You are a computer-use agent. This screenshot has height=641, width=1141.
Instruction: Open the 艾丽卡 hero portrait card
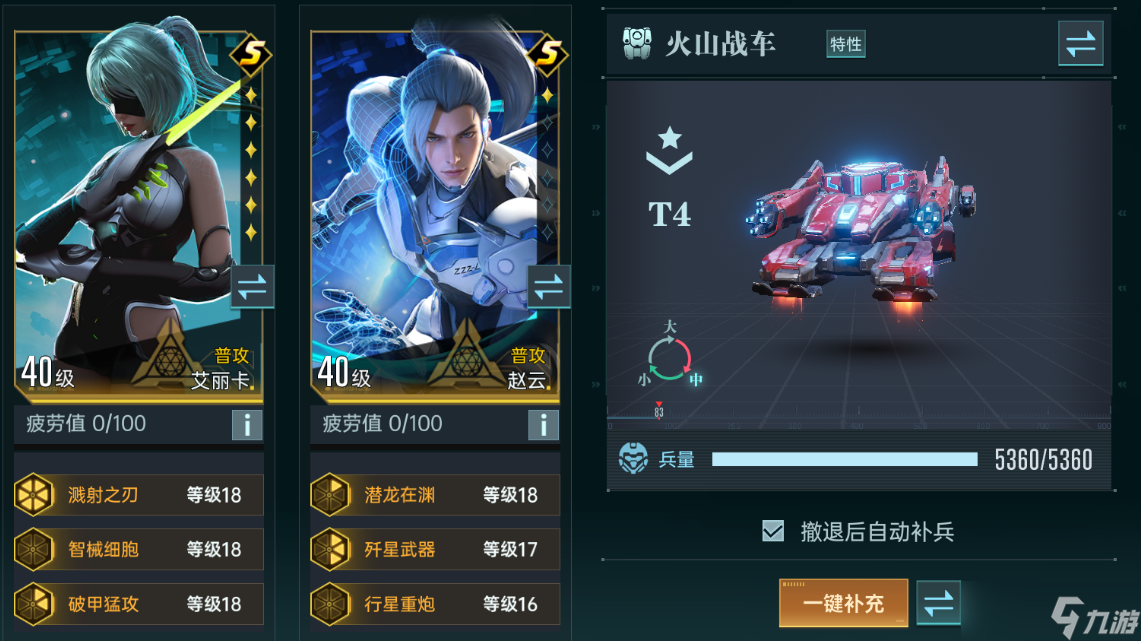click(138, 217)
